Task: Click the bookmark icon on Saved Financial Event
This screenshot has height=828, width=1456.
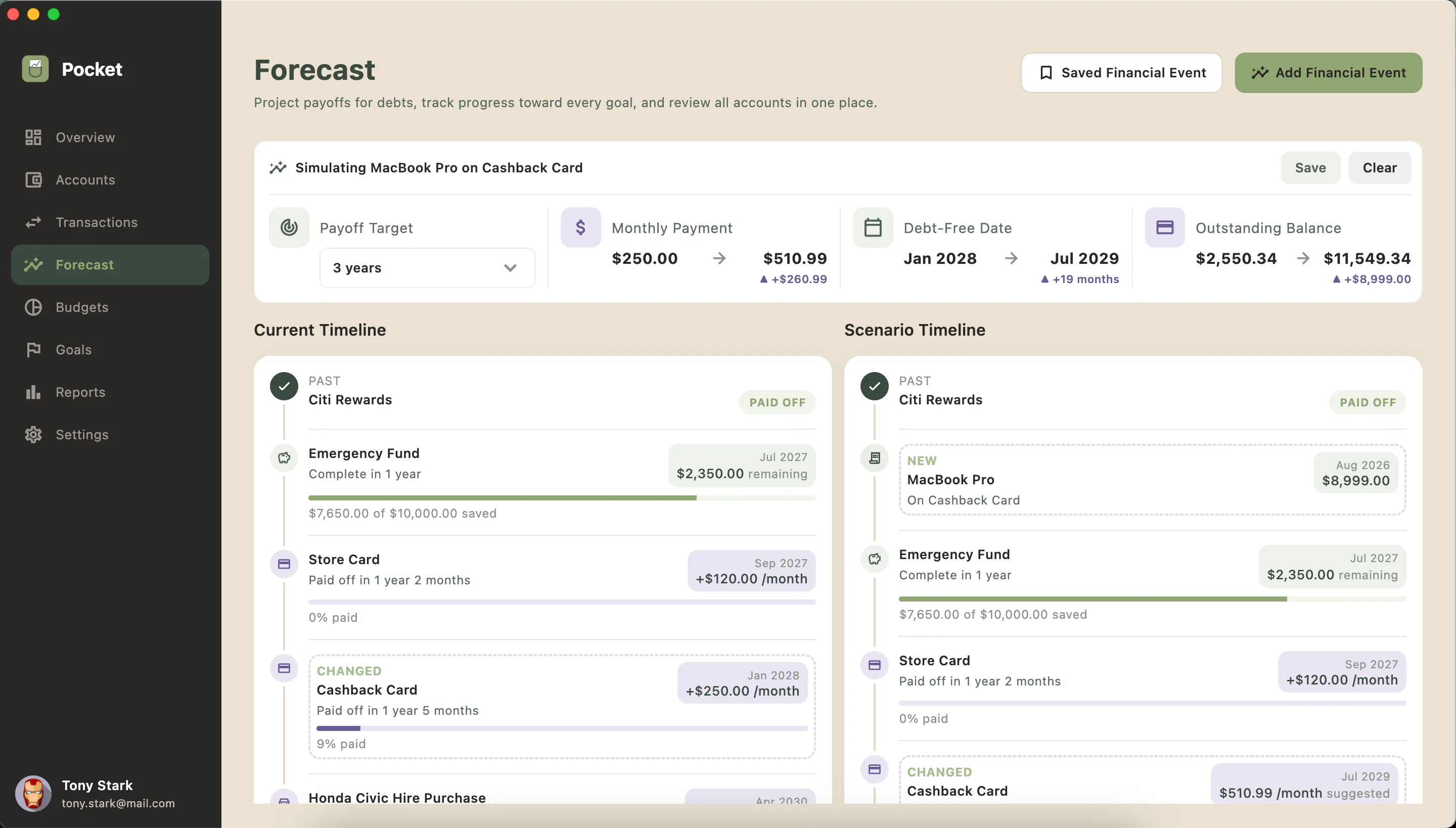Action: 1045,73
